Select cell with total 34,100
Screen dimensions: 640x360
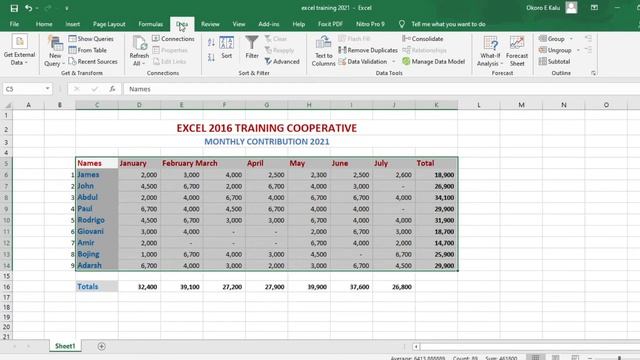tap(436, 198)
